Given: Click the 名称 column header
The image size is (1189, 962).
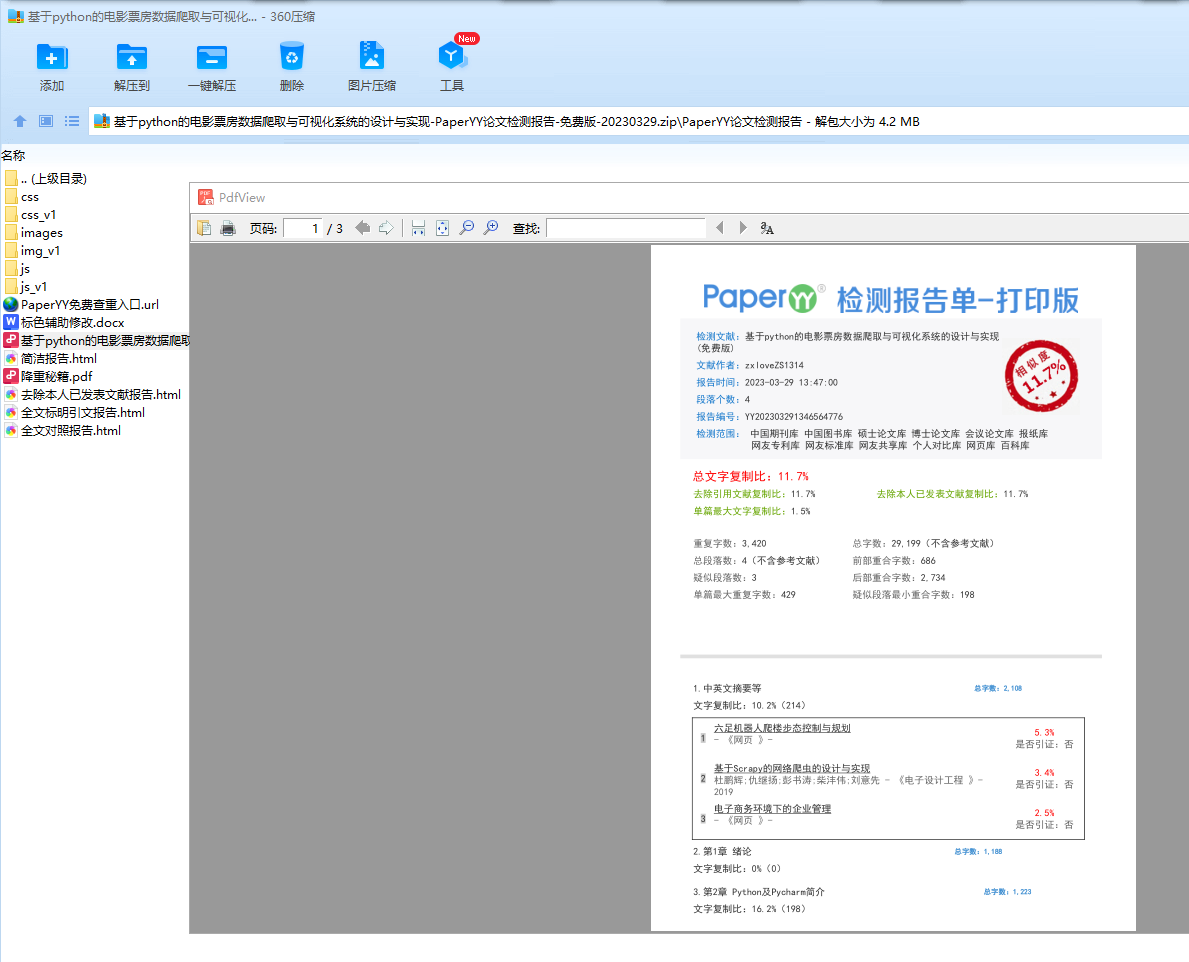Looking at the screenshot, I should [14, 155].
